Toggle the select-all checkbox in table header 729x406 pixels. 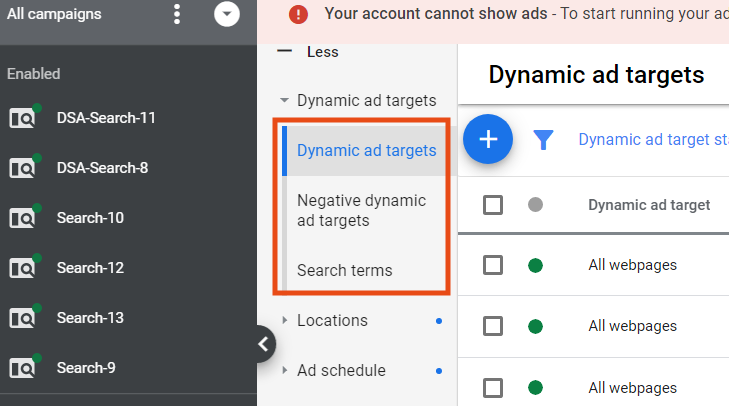(493, 205)
